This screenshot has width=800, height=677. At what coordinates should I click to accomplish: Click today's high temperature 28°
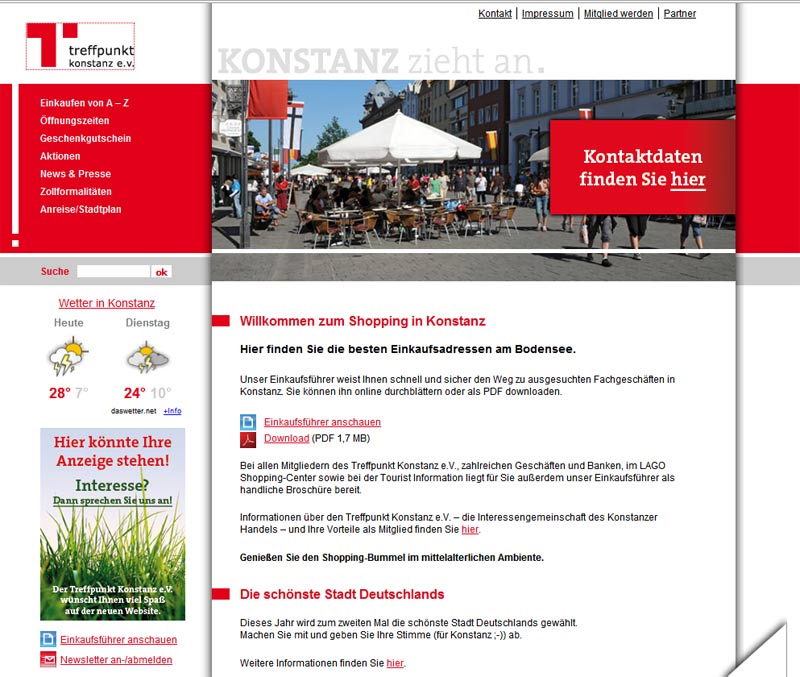pyautogui.click(x=60, y=393)
